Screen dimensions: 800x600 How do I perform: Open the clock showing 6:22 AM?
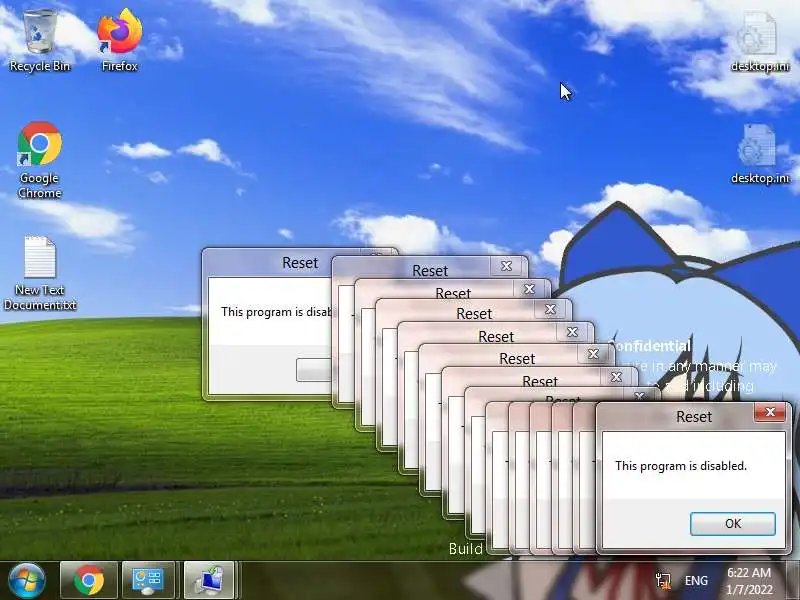pyautogui.click(x=749, y=581)
